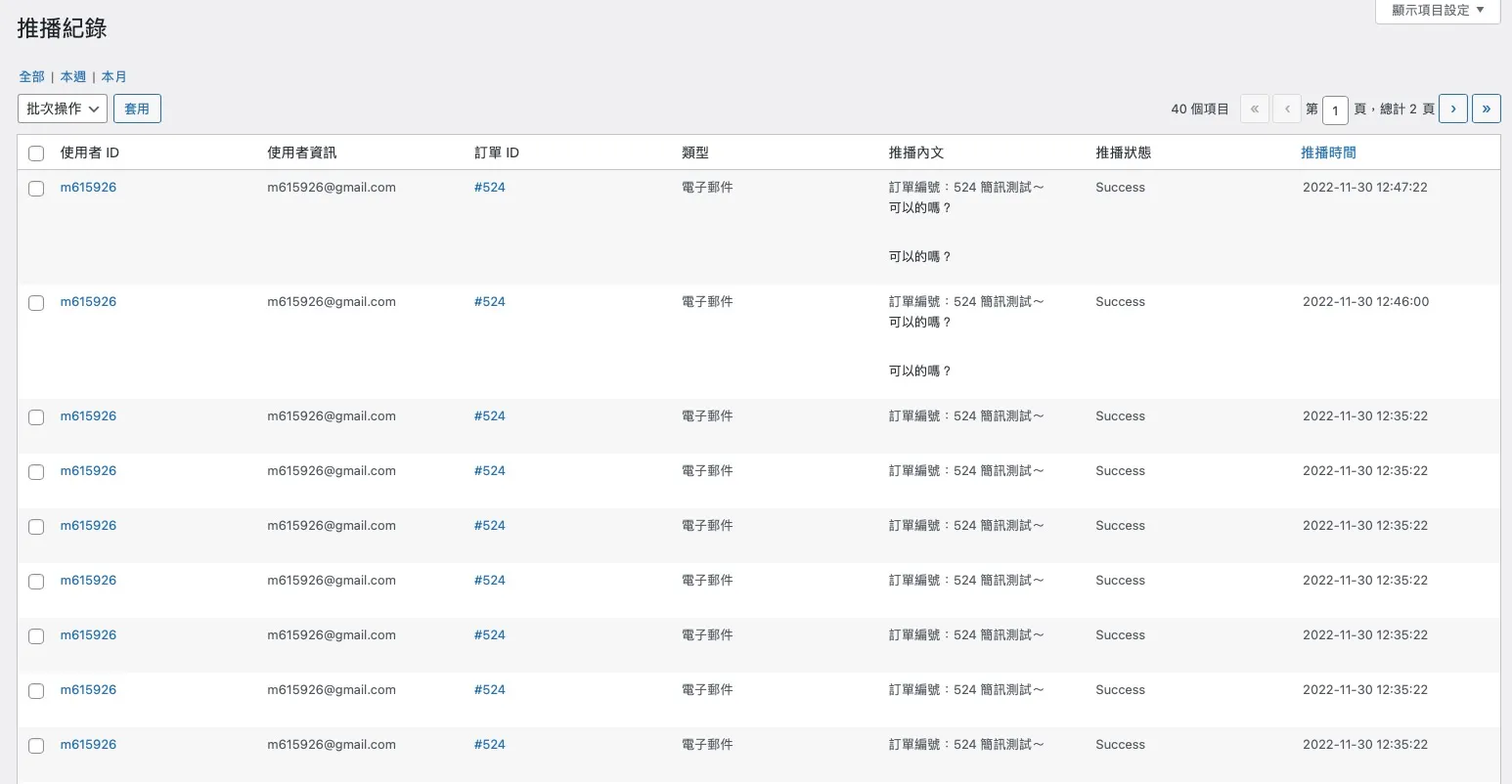Check the first record's row checkbox

tap(36, 188)
